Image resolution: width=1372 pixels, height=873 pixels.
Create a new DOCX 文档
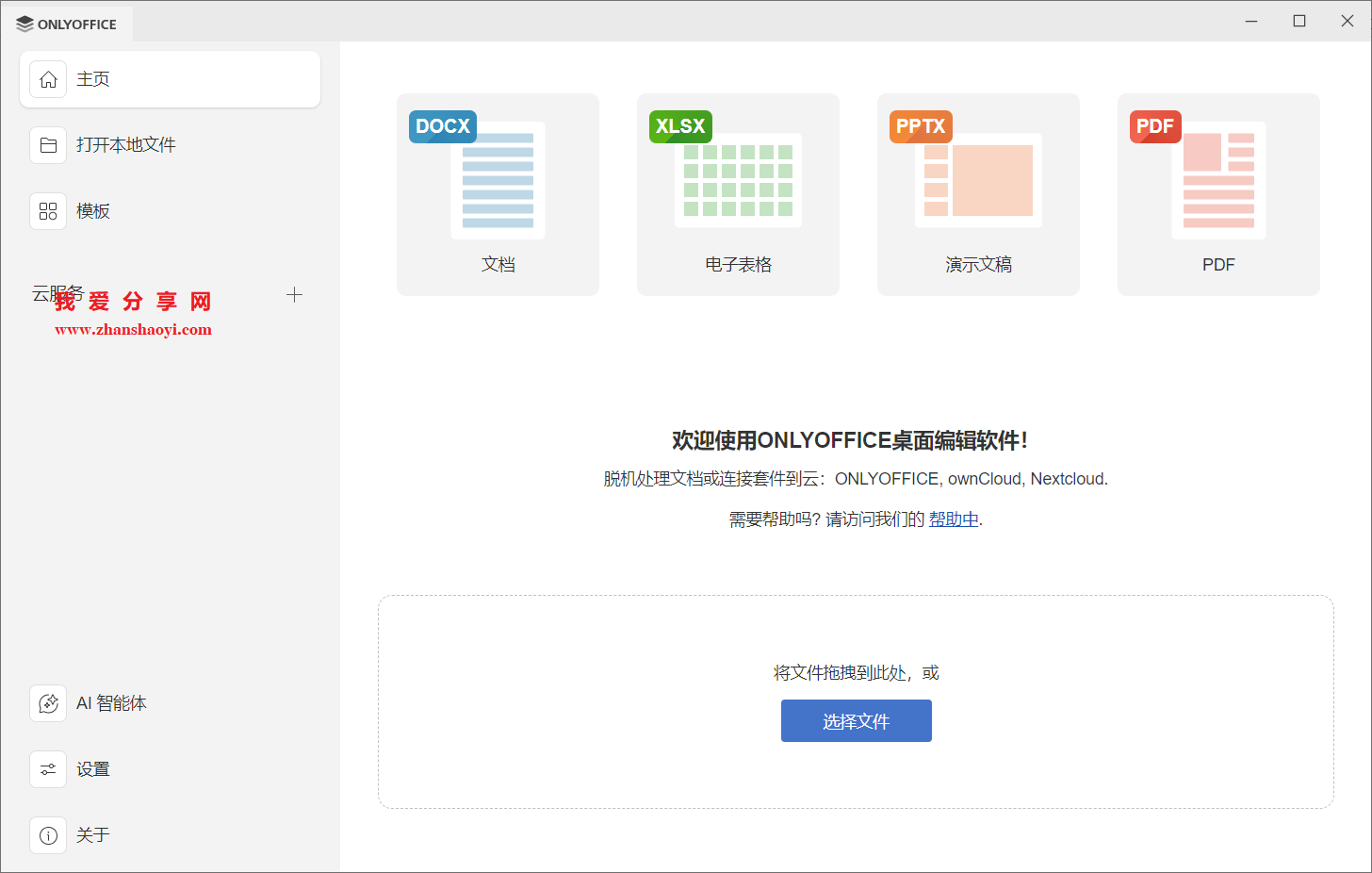pos(498,194)
